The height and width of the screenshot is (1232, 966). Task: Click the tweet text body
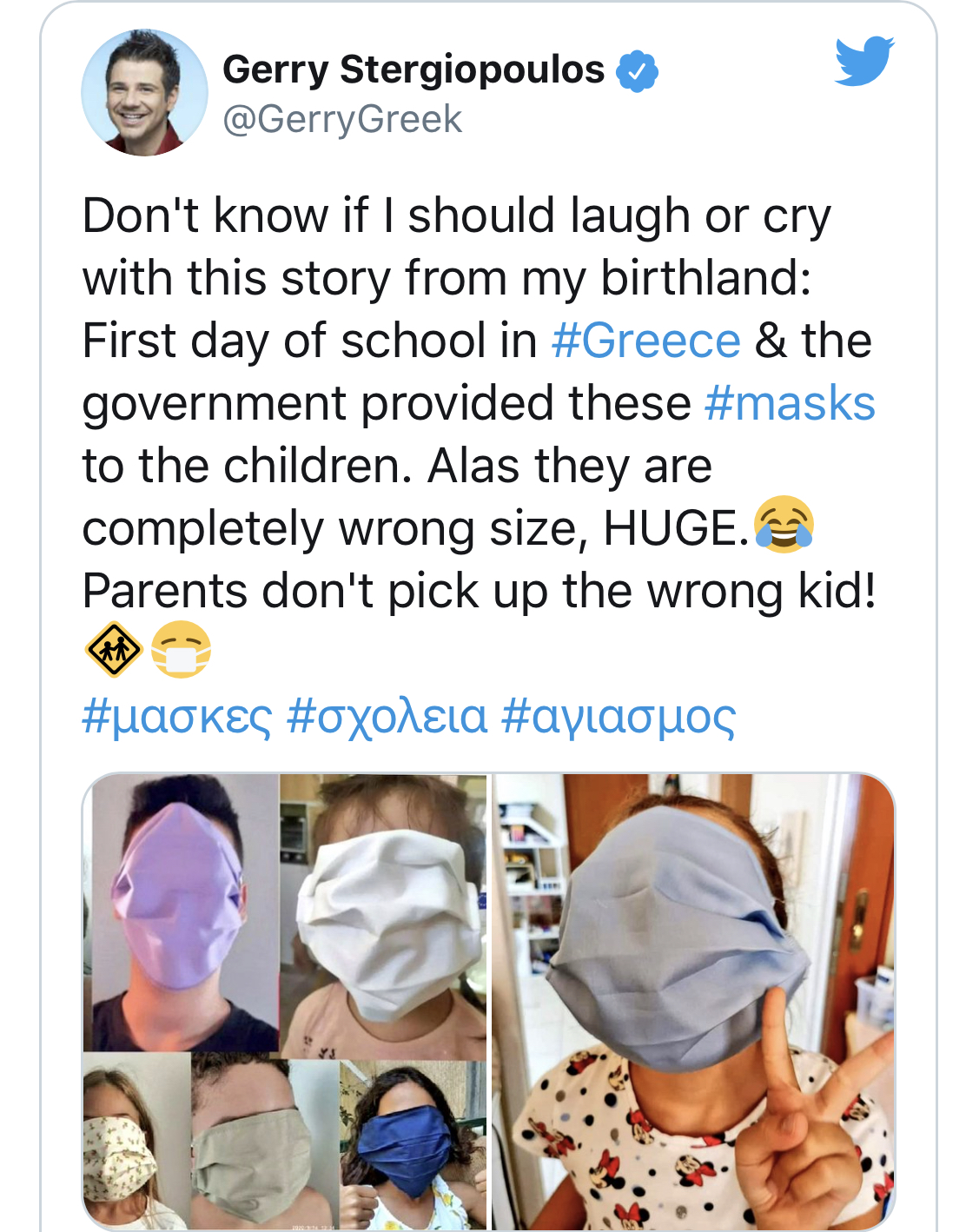point(478,403)
